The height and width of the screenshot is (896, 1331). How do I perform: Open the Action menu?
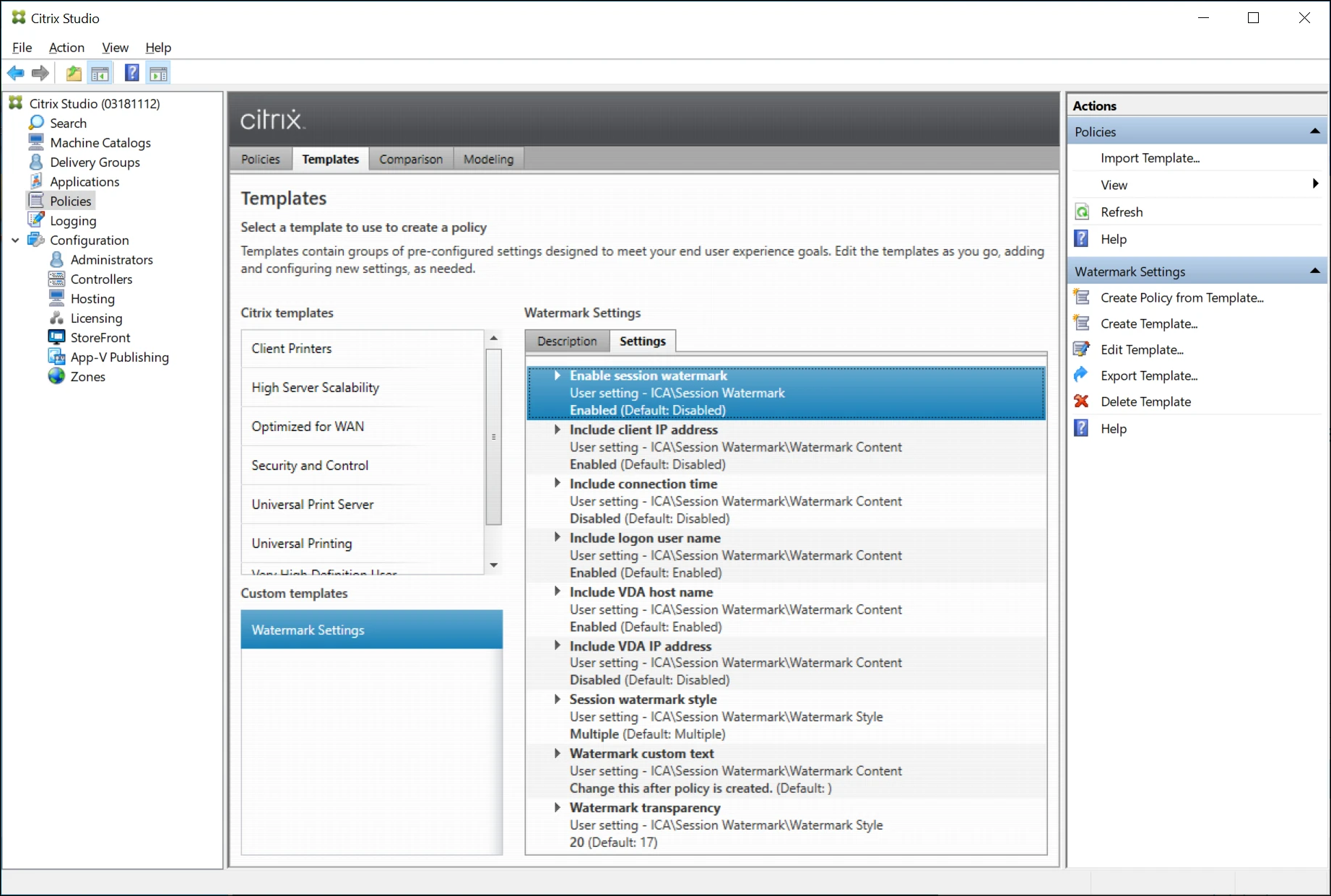click(x=66, y=48)
